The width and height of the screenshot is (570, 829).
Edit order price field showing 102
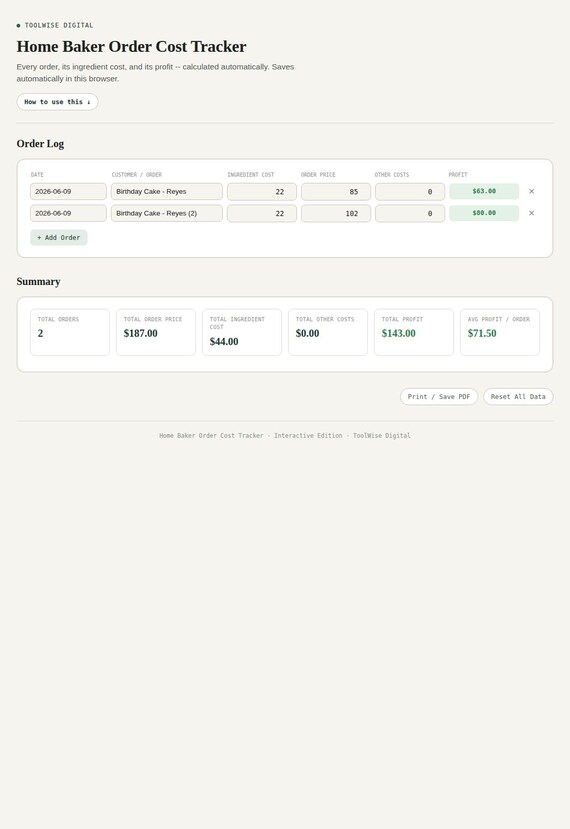click(x=336, y=213)
